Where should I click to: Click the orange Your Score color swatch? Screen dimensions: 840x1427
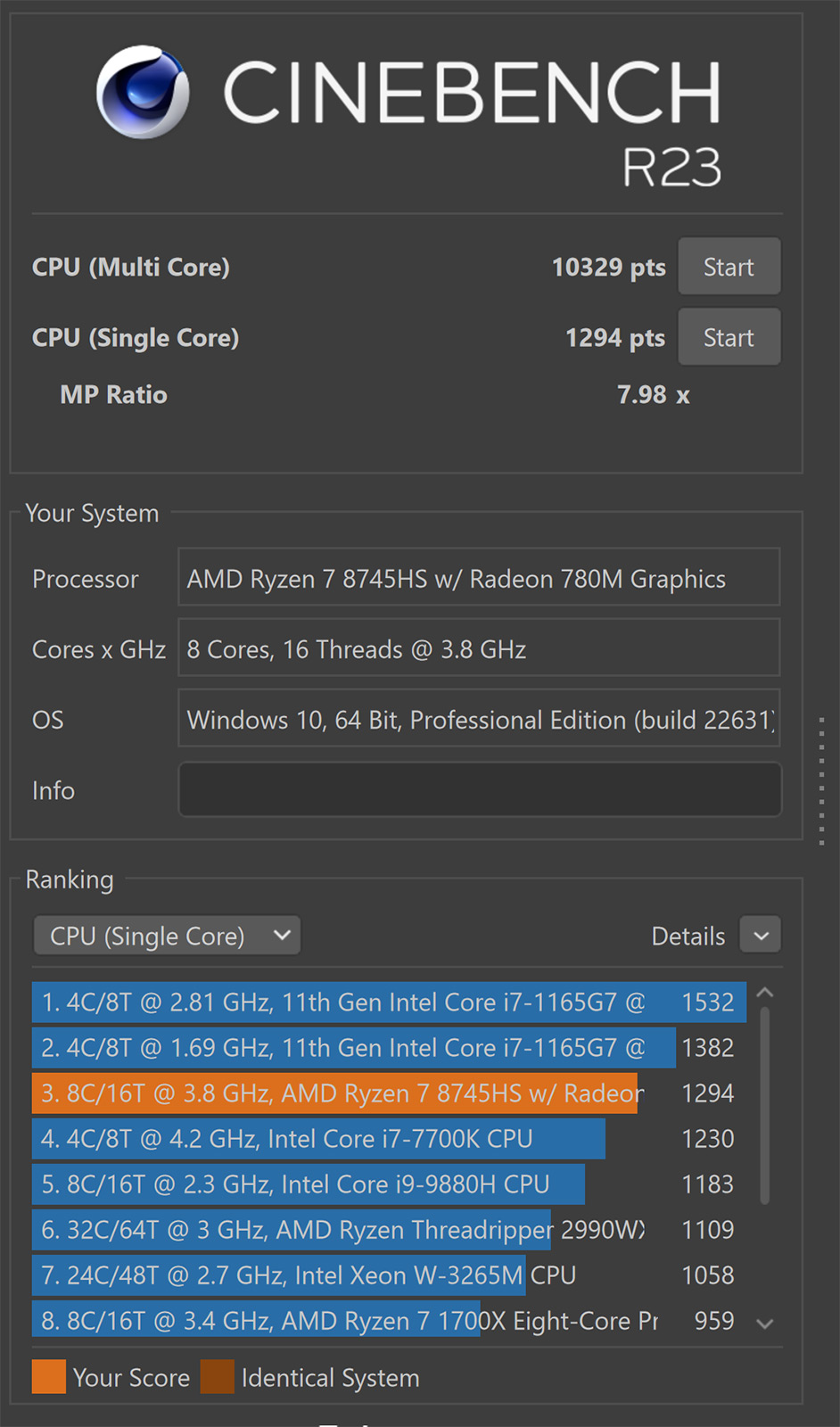pyautogui.click(x=49, y=1376)
